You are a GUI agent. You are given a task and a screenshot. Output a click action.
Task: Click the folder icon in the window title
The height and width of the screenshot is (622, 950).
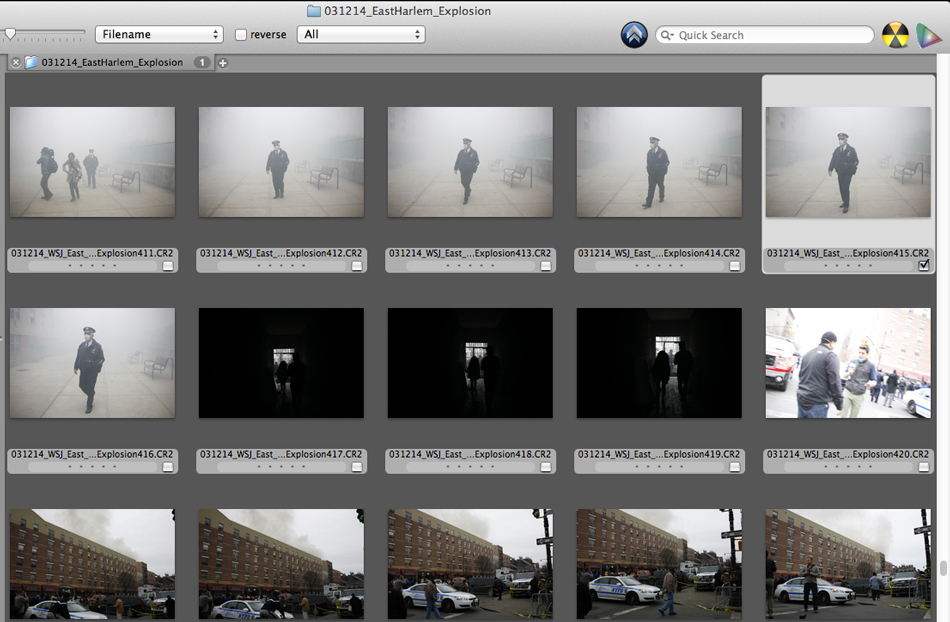[313, 11]
